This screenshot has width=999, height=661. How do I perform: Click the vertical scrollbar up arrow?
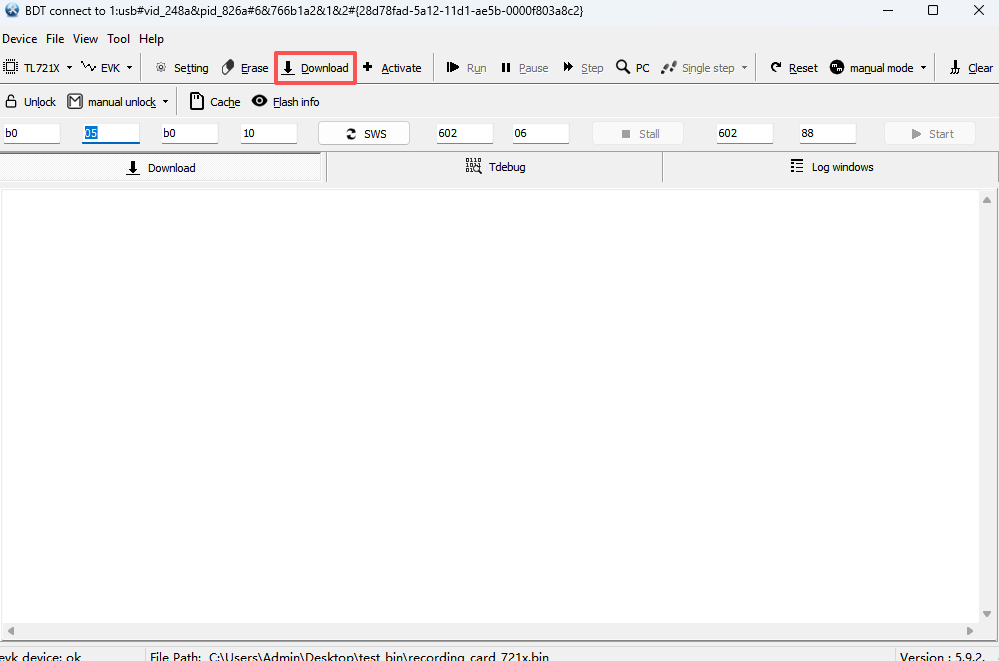pyautogui.click(x=987, y=200)
